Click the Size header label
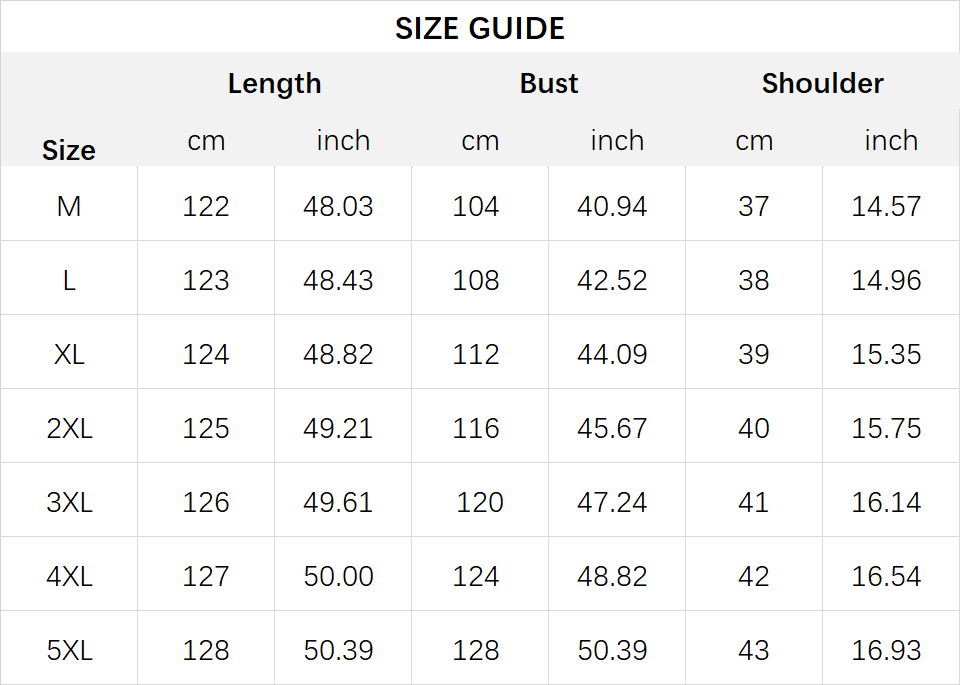Image resolution: width=960 pixels, height=685 pixels. [x=69, y=150]
